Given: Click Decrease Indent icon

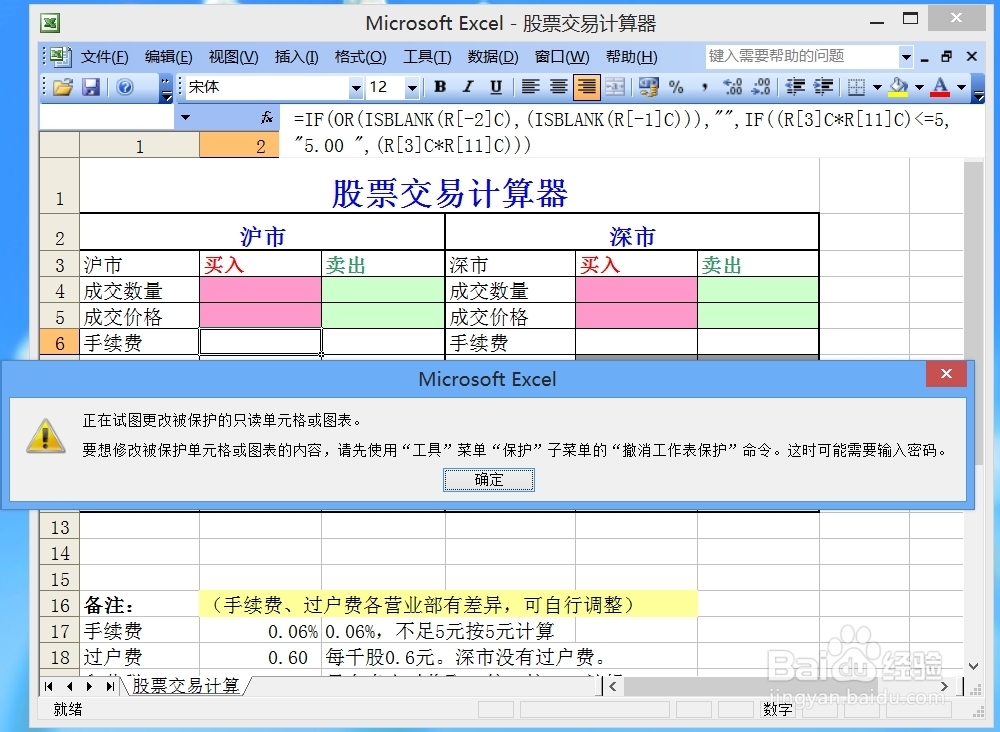Looking at the screenshot, I should coord(795,87).
